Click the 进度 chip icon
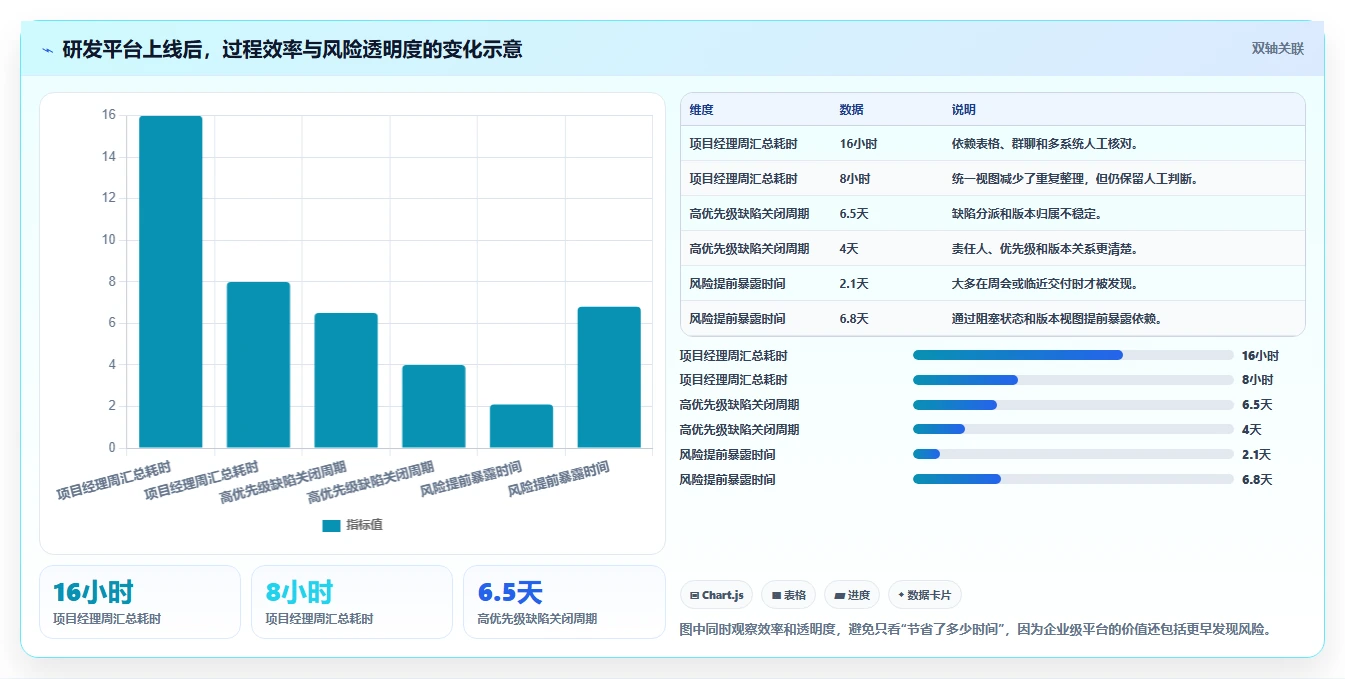Image resolution: width=1345 pixels, height=679 pixels. point(840,595)
